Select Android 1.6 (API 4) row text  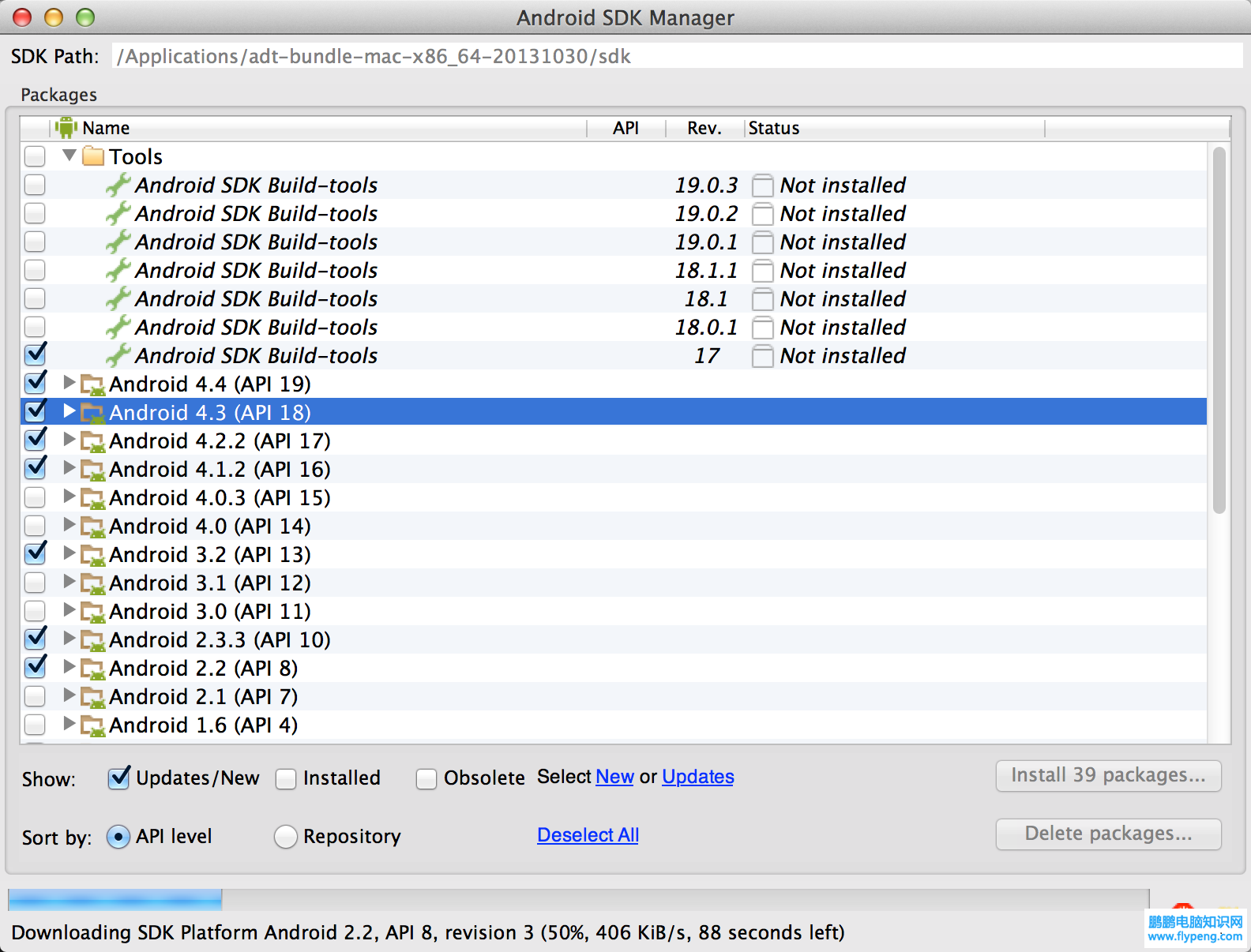pos(203,725)
